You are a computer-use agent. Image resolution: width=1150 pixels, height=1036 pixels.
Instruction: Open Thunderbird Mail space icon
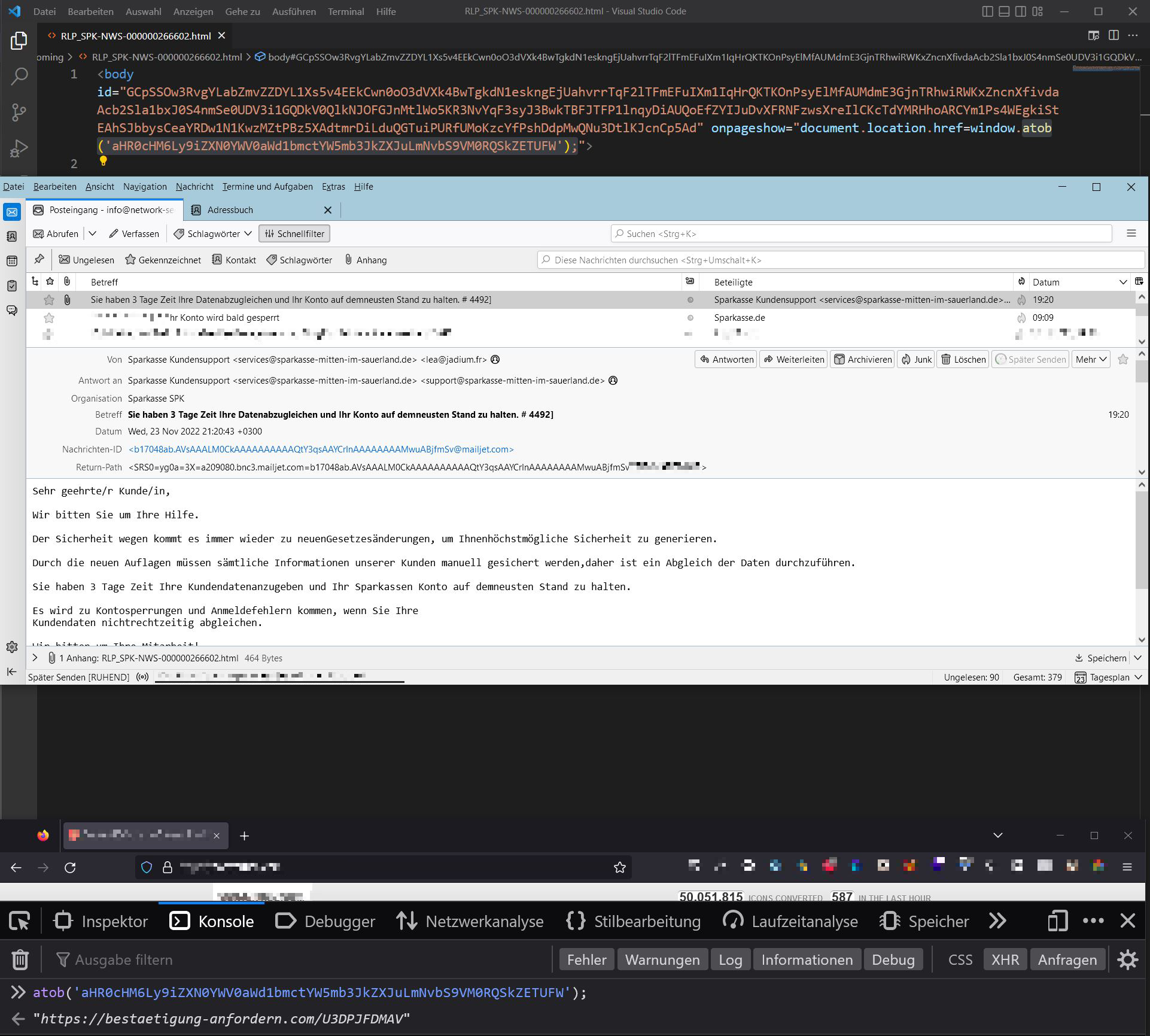tap(12, 212)
